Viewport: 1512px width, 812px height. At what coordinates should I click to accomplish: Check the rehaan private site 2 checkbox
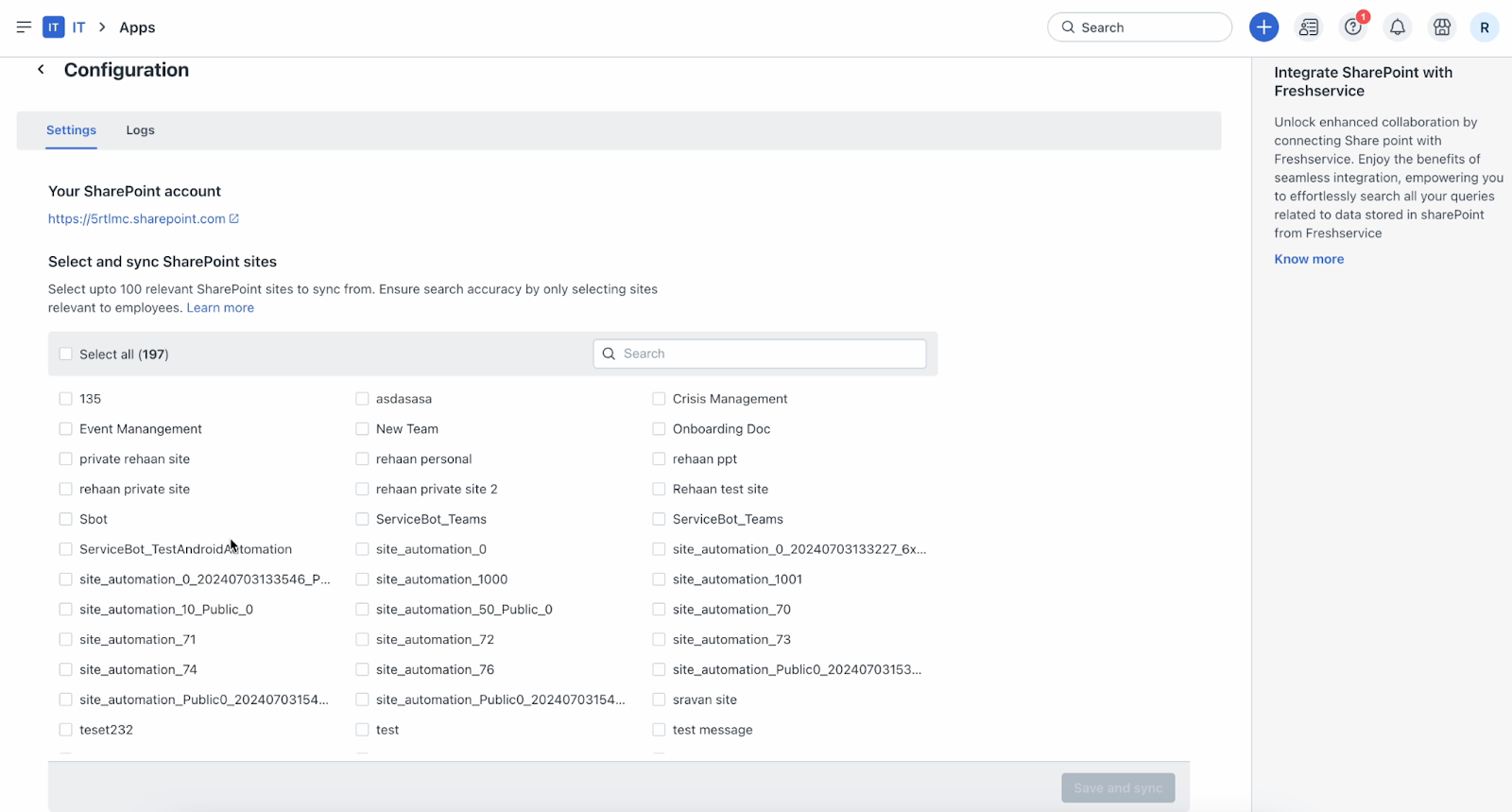click(x=362, y=489)
